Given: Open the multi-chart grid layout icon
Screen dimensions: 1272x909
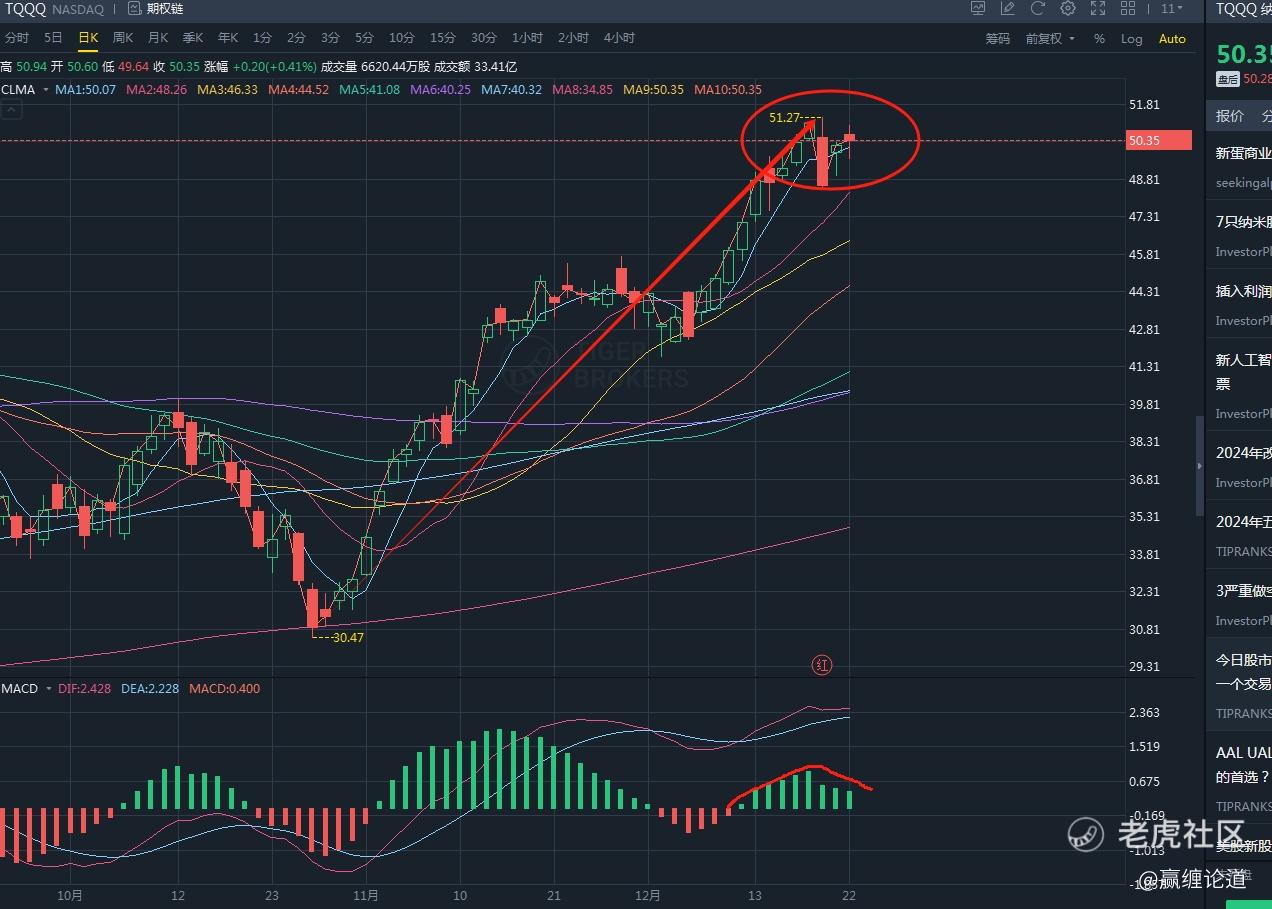Looking at the screenshot, I should 1129,9.
